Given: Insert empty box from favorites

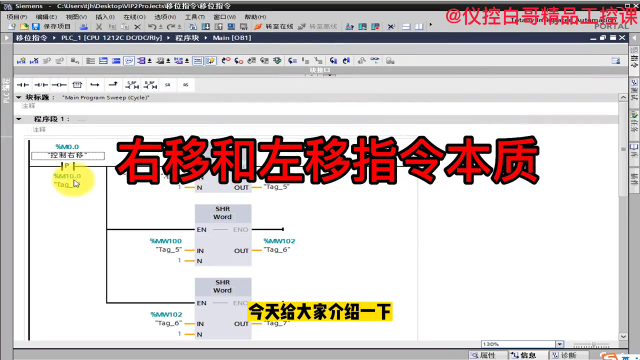Looking at the screenshot, I should click(77, 85).
